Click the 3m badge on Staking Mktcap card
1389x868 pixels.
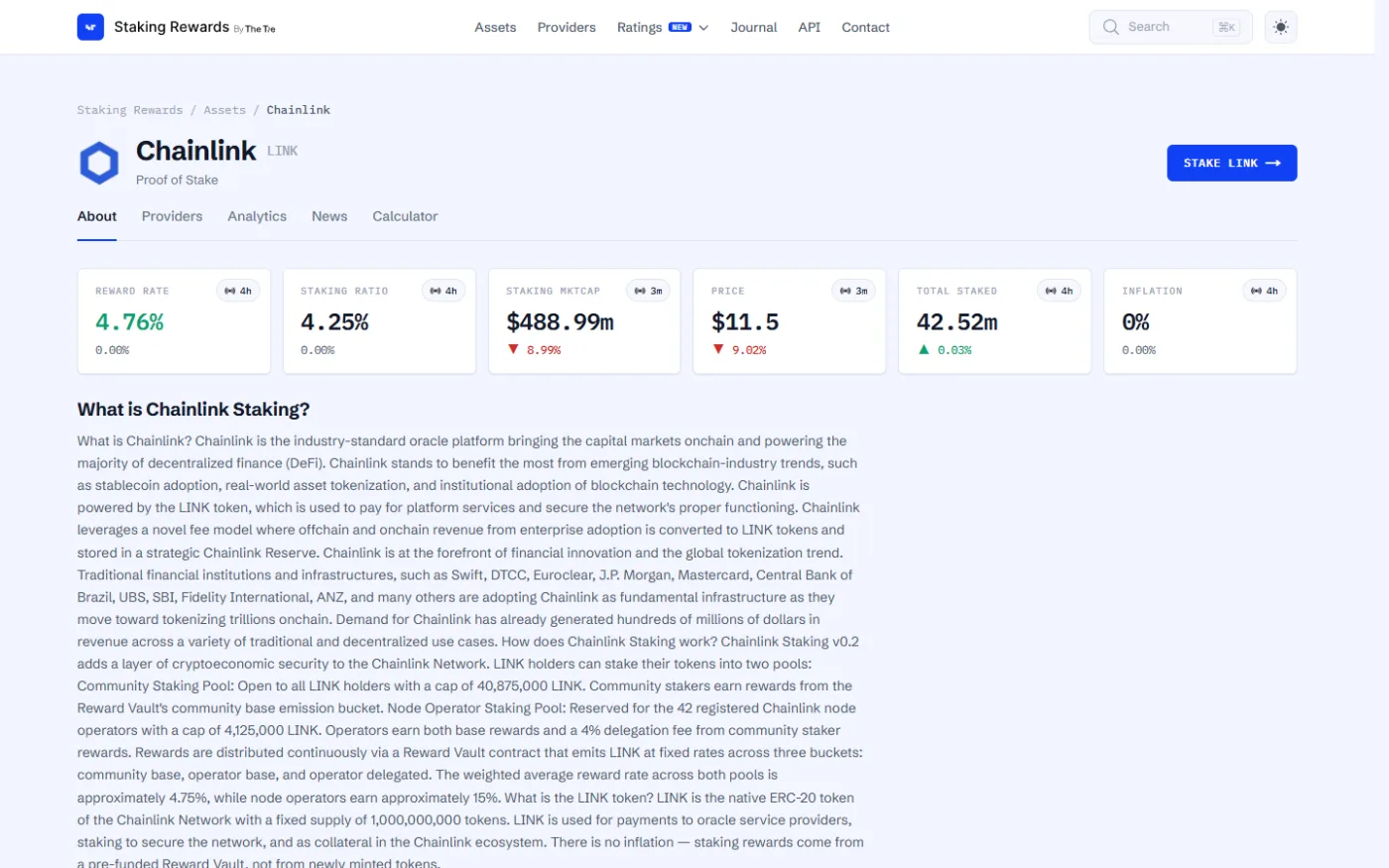coord(649,291)
